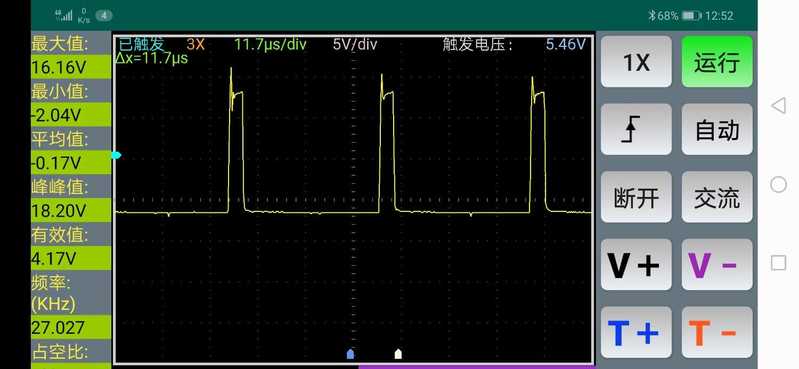This screenshot has width=799, height=369.
Task: Click the -0.17V average value
Action: point(56,163)
